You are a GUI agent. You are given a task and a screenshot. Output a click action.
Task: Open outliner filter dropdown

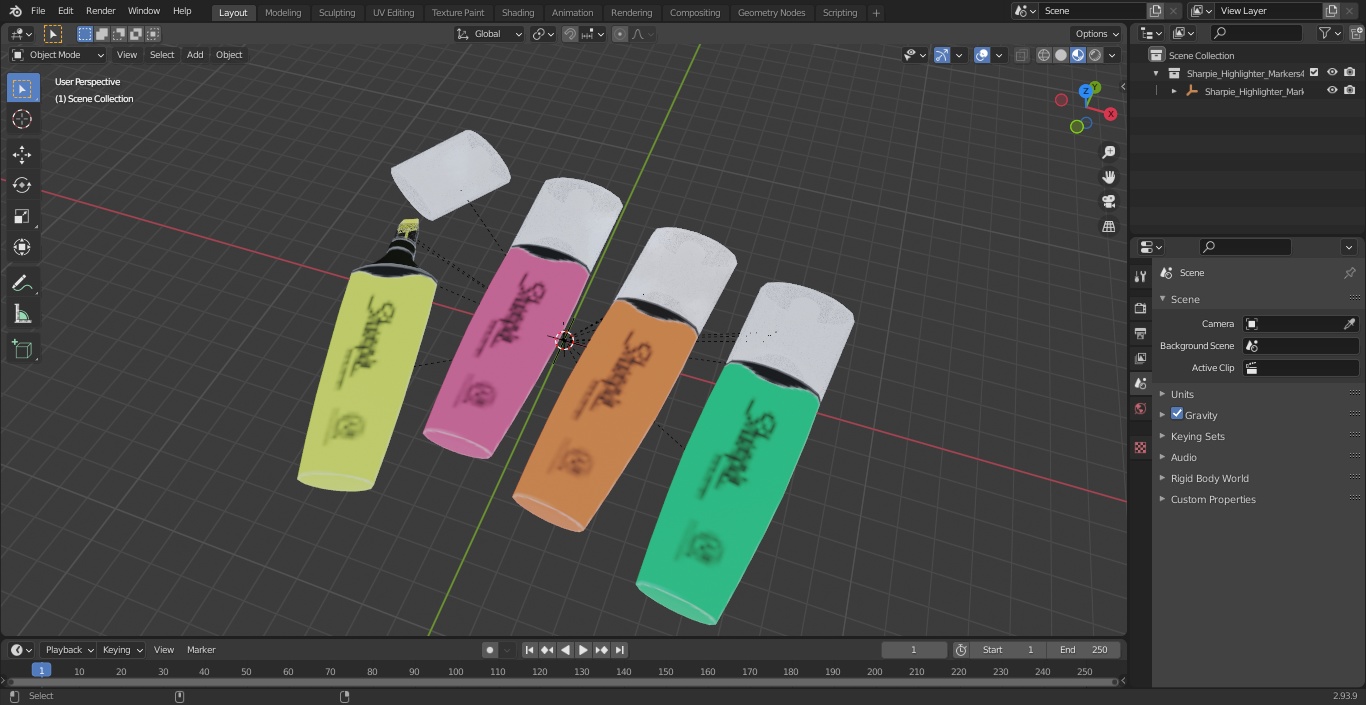[1328, 33]
